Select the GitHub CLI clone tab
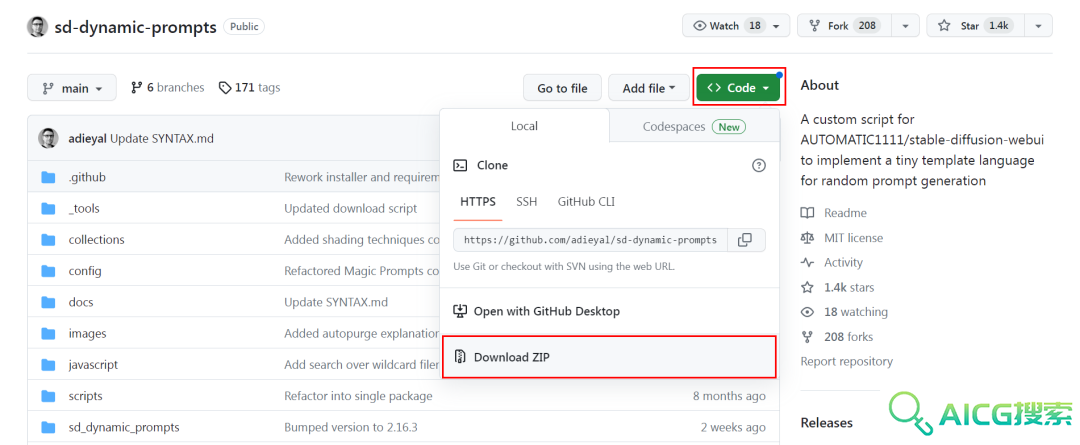 (586, 202)
